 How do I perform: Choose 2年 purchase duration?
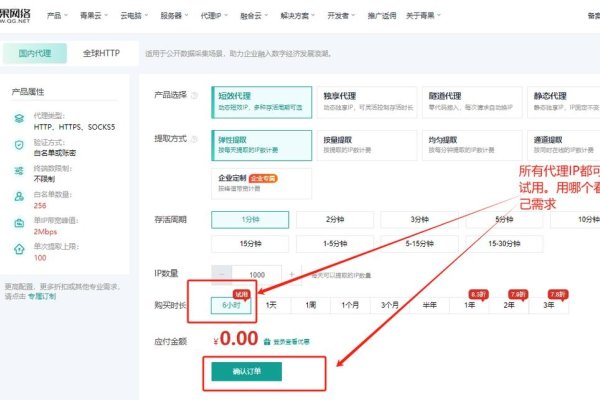click(509, 305)
